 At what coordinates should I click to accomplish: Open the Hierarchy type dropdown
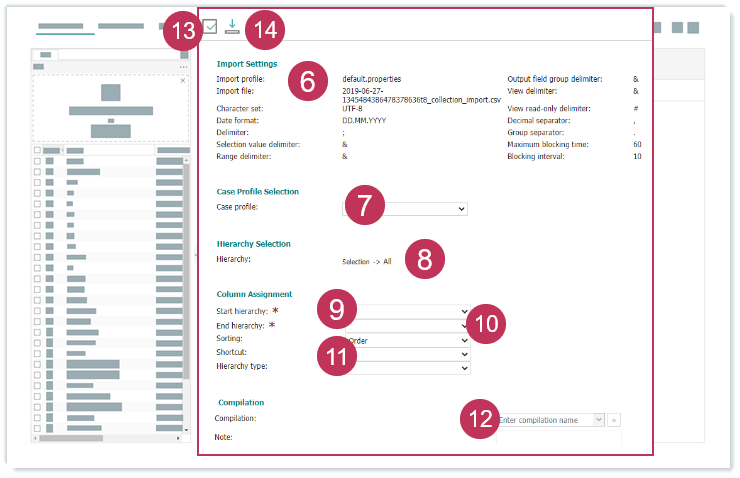coord(405,368)
